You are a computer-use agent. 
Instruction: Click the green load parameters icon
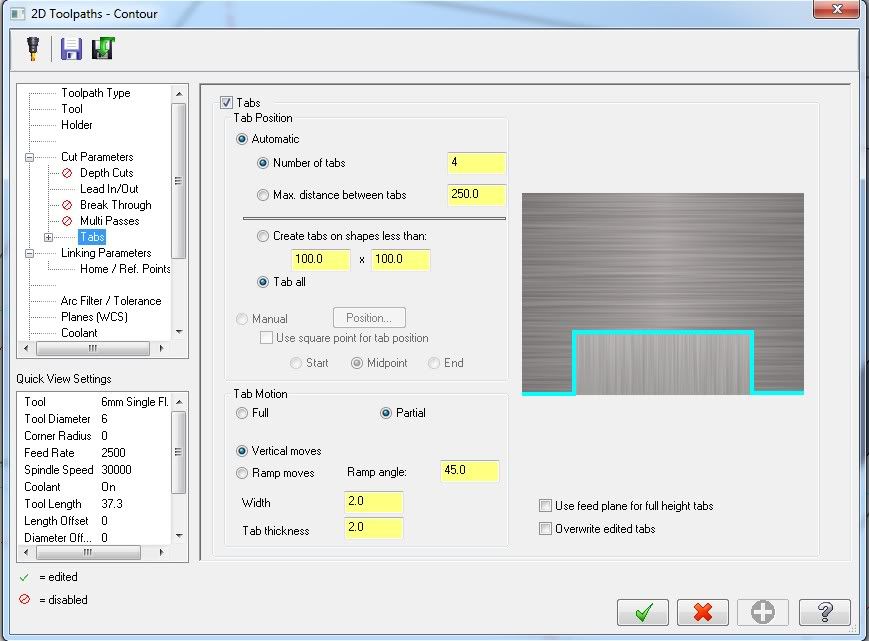pyautogui.click(x=103, y=49)
